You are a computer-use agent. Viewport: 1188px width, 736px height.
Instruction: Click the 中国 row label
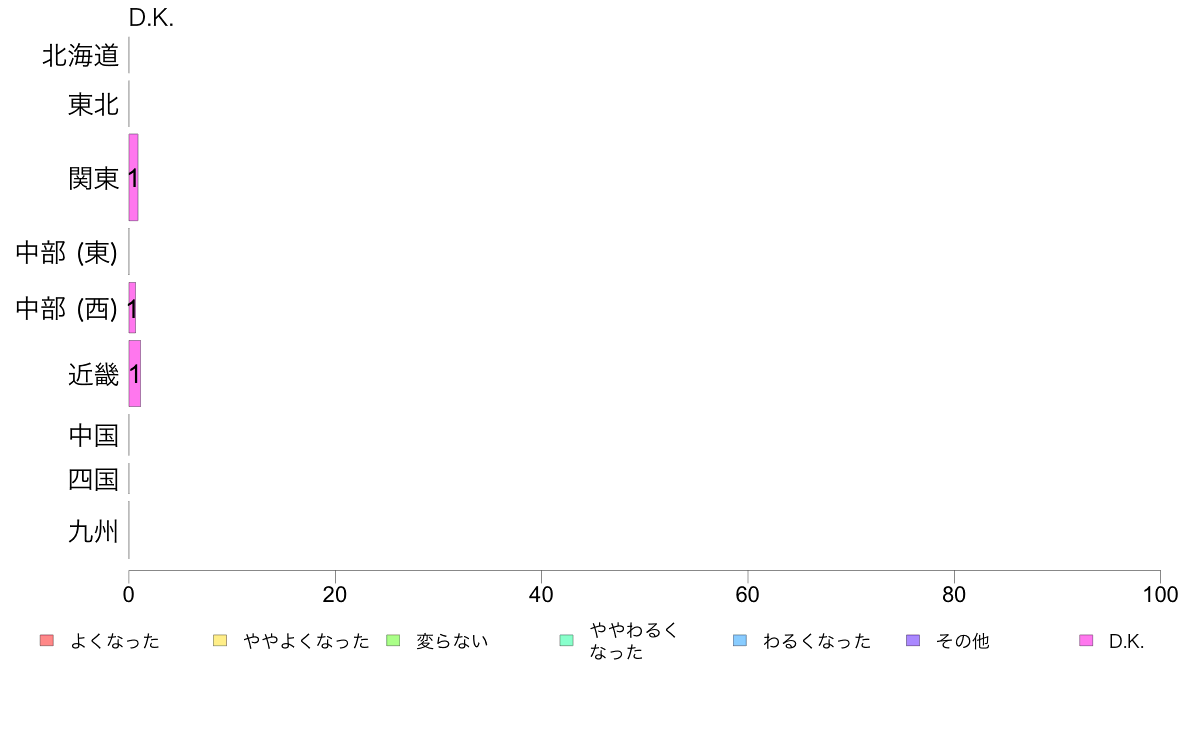[93, 435]
